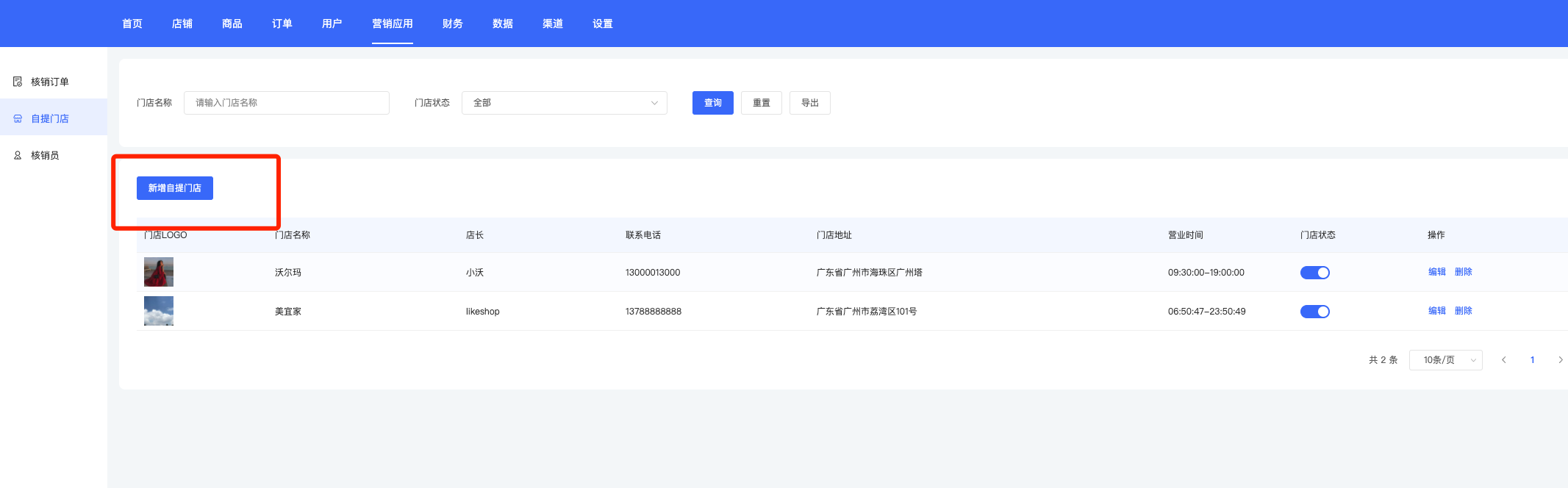Click the 核销员 person icon in sidebar
Screen dimensions: 1568x488
coord(18,155)
